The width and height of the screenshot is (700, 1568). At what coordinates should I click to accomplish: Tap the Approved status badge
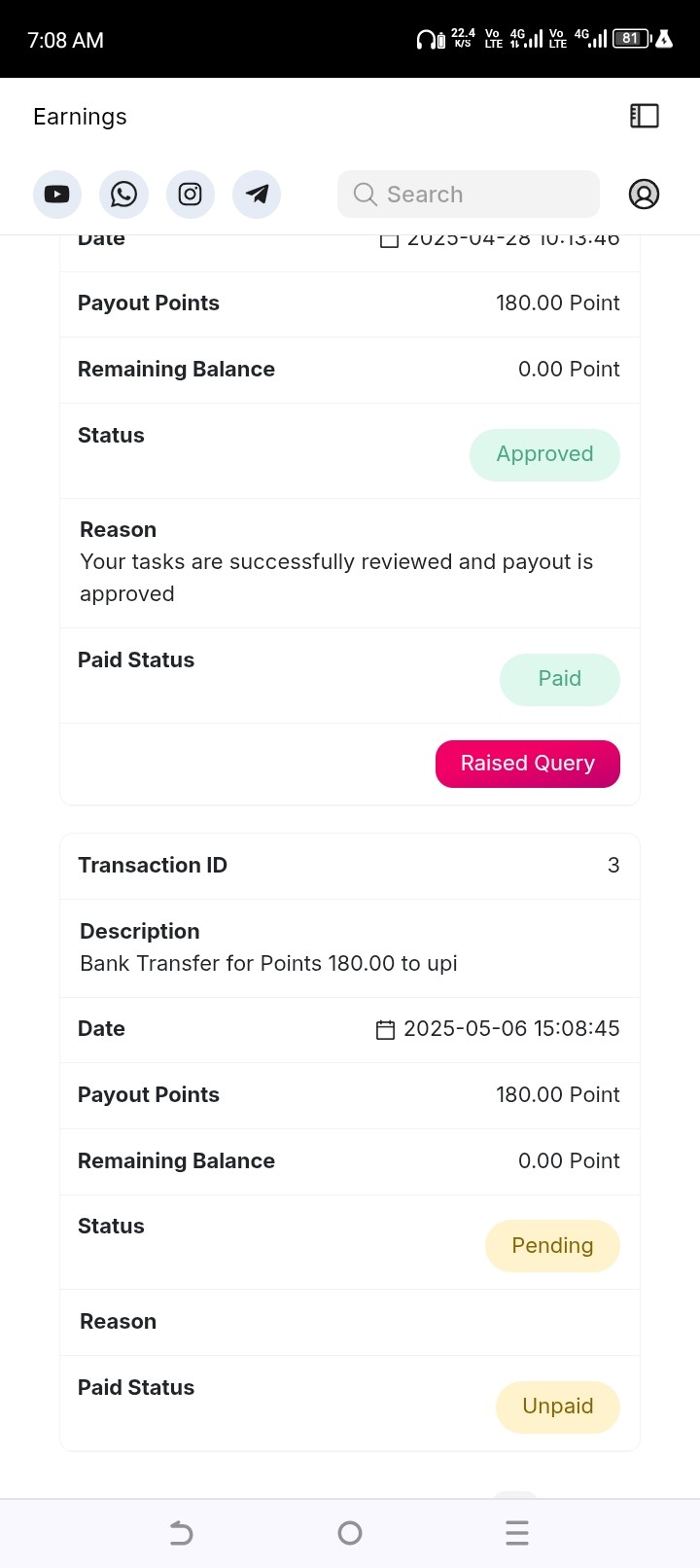[x=544, y=454]
